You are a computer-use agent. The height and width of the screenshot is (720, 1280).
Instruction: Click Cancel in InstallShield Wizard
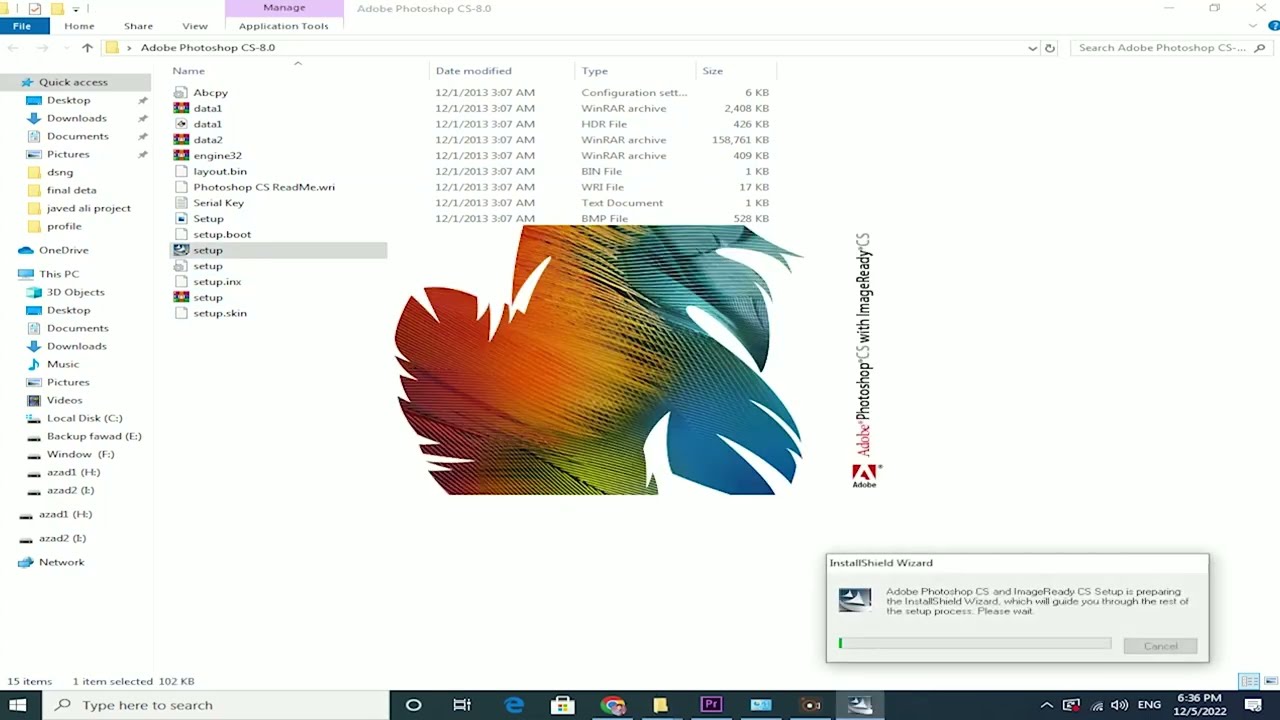(1160, 646)
